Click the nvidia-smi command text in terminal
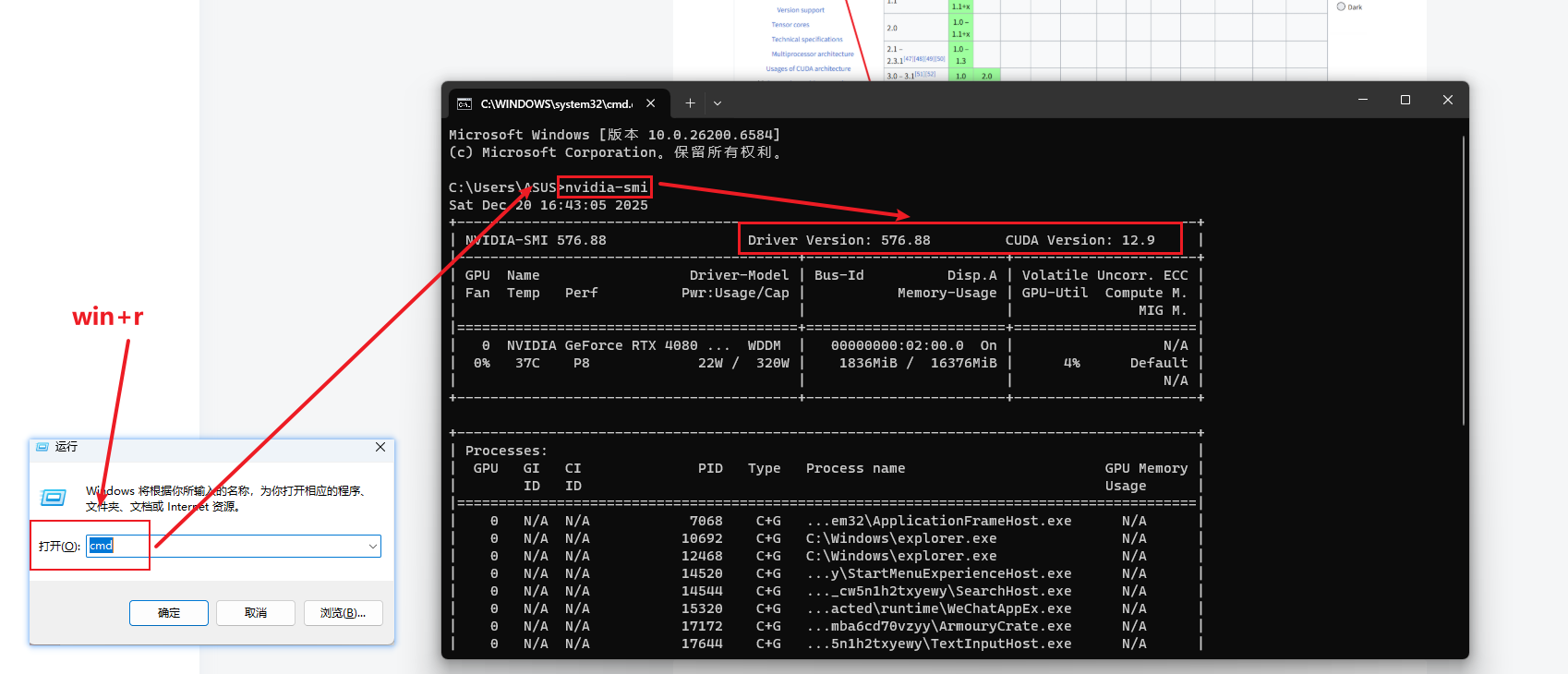Screen dimensions: 1568x674 click(606, 187)
